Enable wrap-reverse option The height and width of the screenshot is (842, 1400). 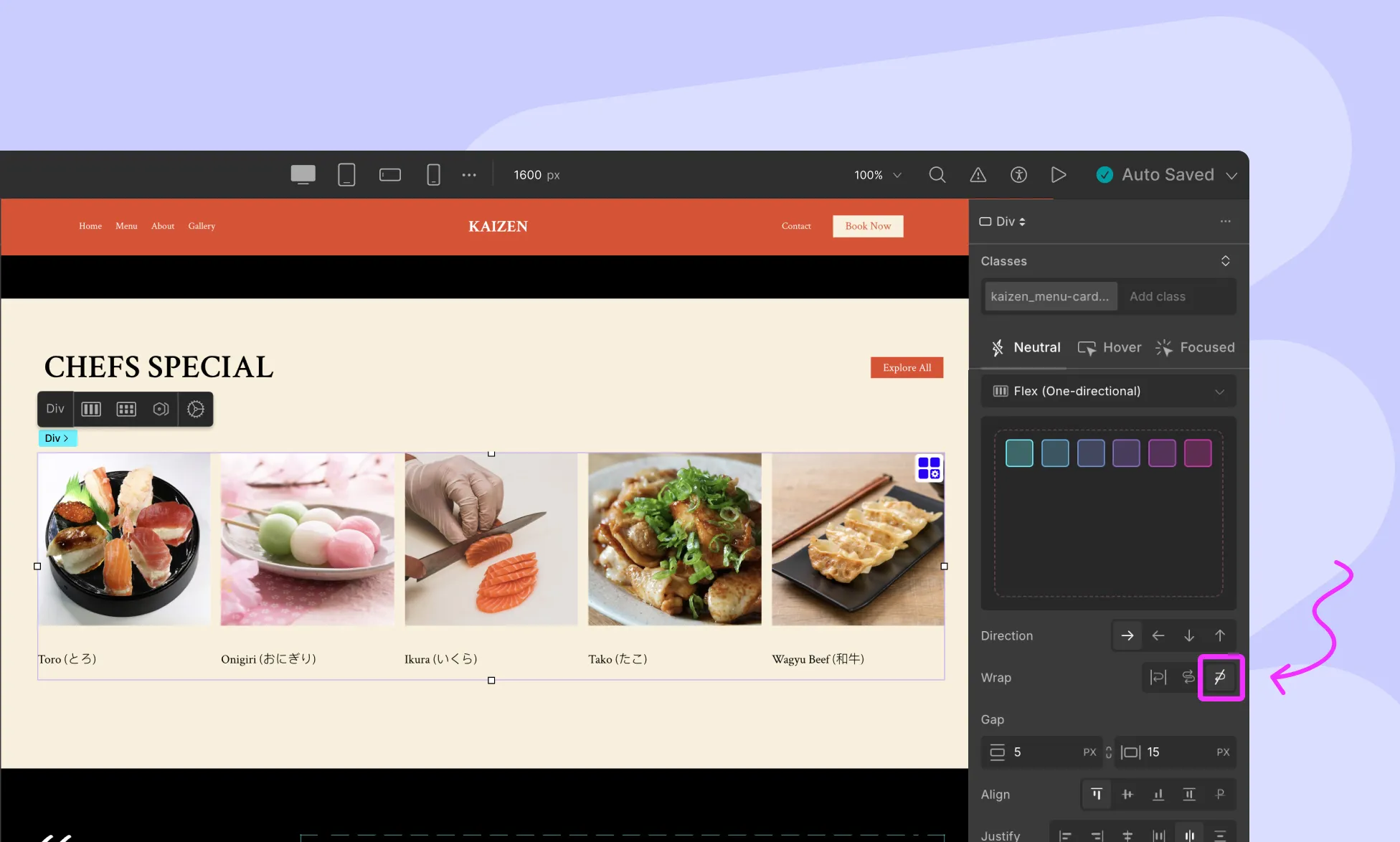1189,677
